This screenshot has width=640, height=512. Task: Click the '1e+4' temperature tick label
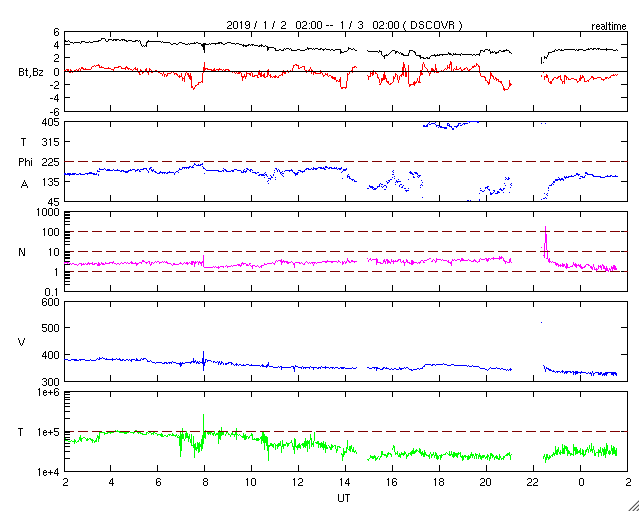click(49, 472)
